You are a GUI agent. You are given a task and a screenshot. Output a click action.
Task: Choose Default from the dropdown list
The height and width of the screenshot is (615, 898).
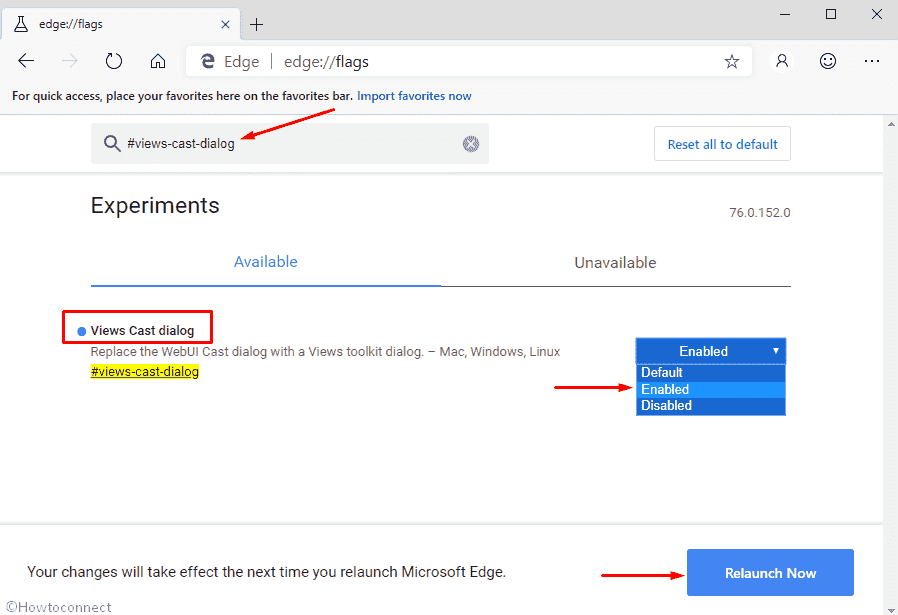[x=711, y=372]
